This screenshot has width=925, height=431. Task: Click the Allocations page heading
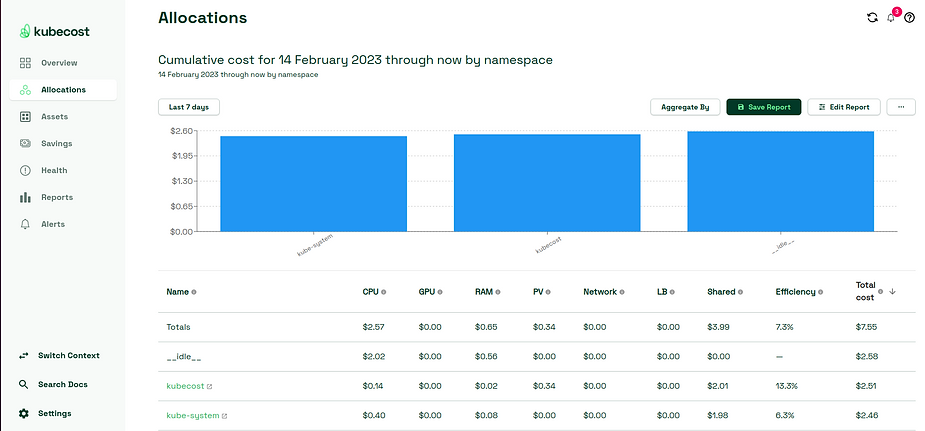click(x=202, y=18)
